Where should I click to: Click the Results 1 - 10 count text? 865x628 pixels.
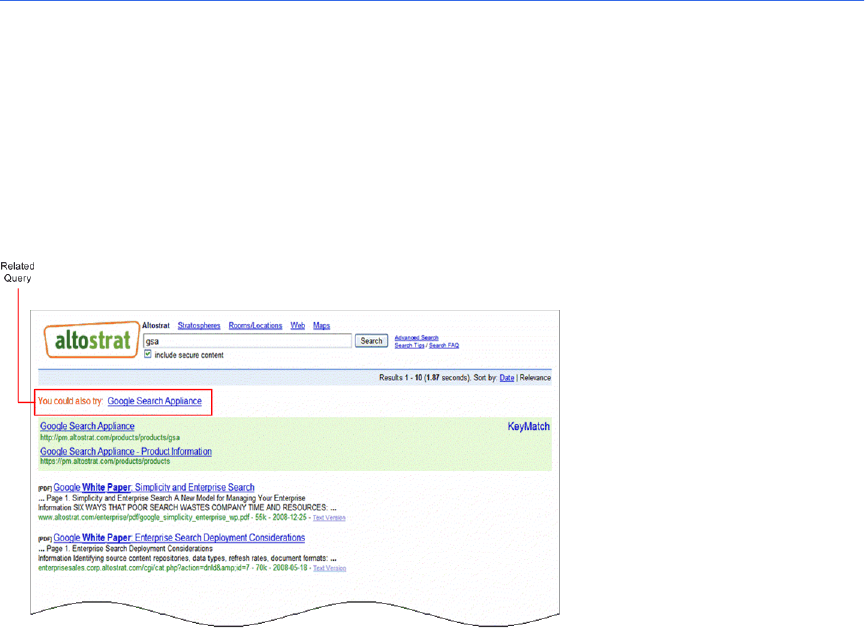[x=401, y=378]
